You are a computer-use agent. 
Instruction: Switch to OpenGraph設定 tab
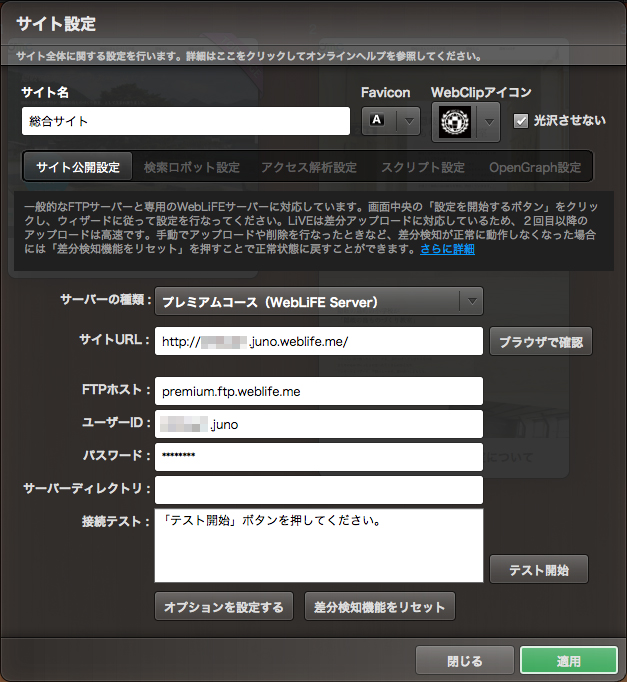(535, 167)
